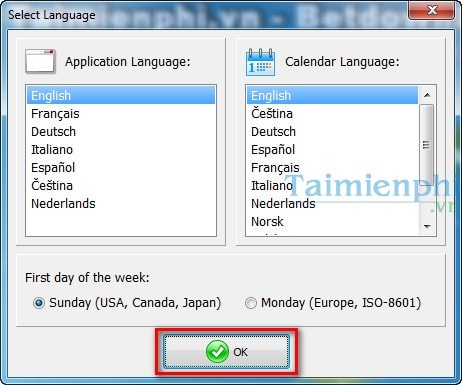Choose Français in Application Language list
The height and width of the screenshot is (385, 462).
[x=121, y=114]
